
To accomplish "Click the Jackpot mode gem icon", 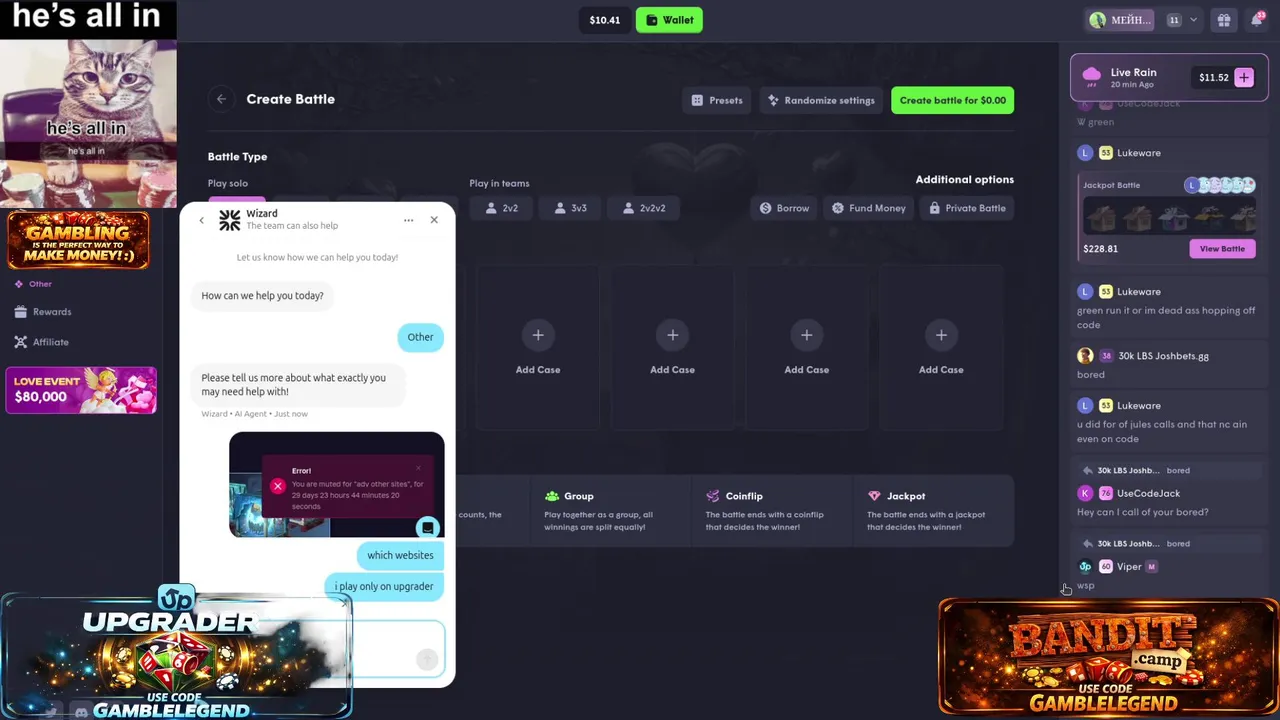I will click(874, 496).
